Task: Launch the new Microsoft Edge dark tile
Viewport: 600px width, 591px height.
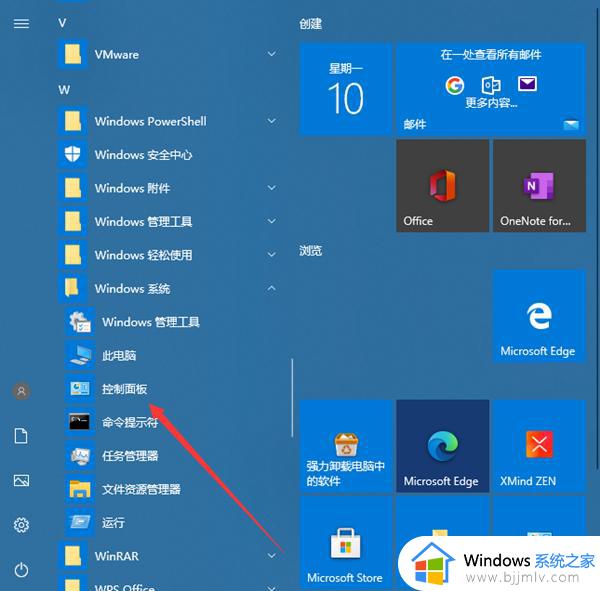Action: [442, 446]
